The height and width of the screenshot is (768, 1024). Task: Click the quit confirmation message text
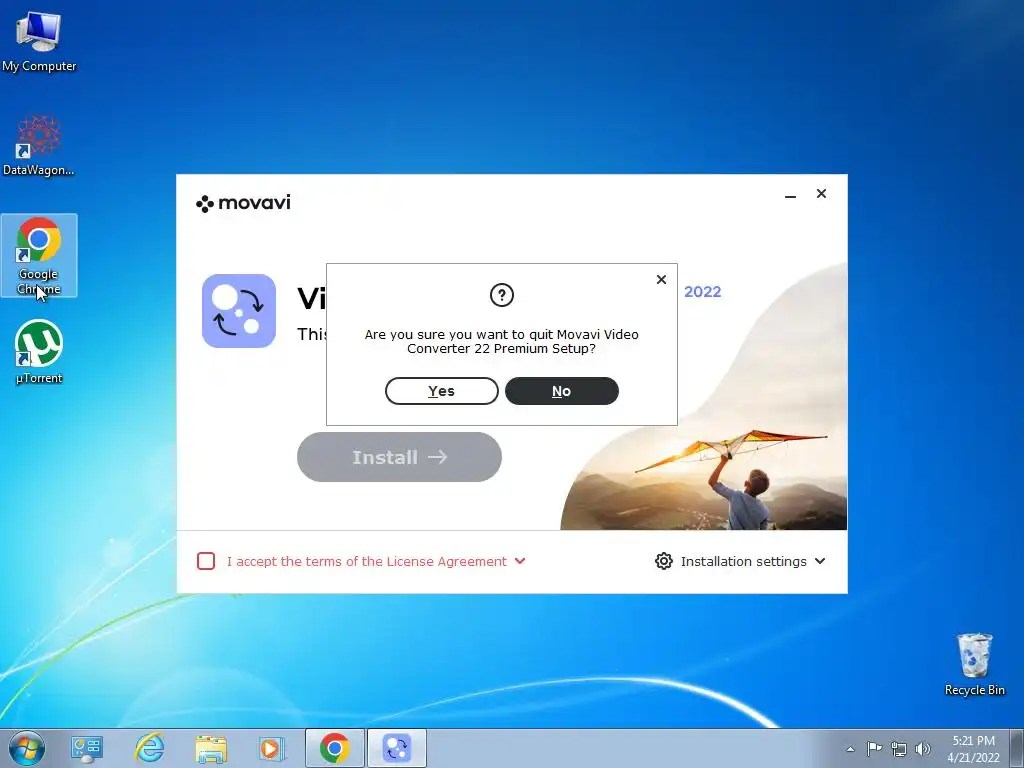pos(502,342)
